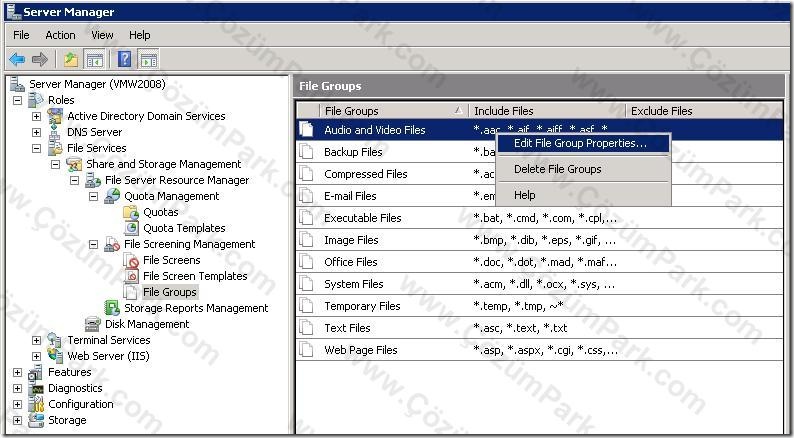The width and height of the screenshot is (794, 438).
Task: Expand the Configuration node
Action: tap(17, 405)
